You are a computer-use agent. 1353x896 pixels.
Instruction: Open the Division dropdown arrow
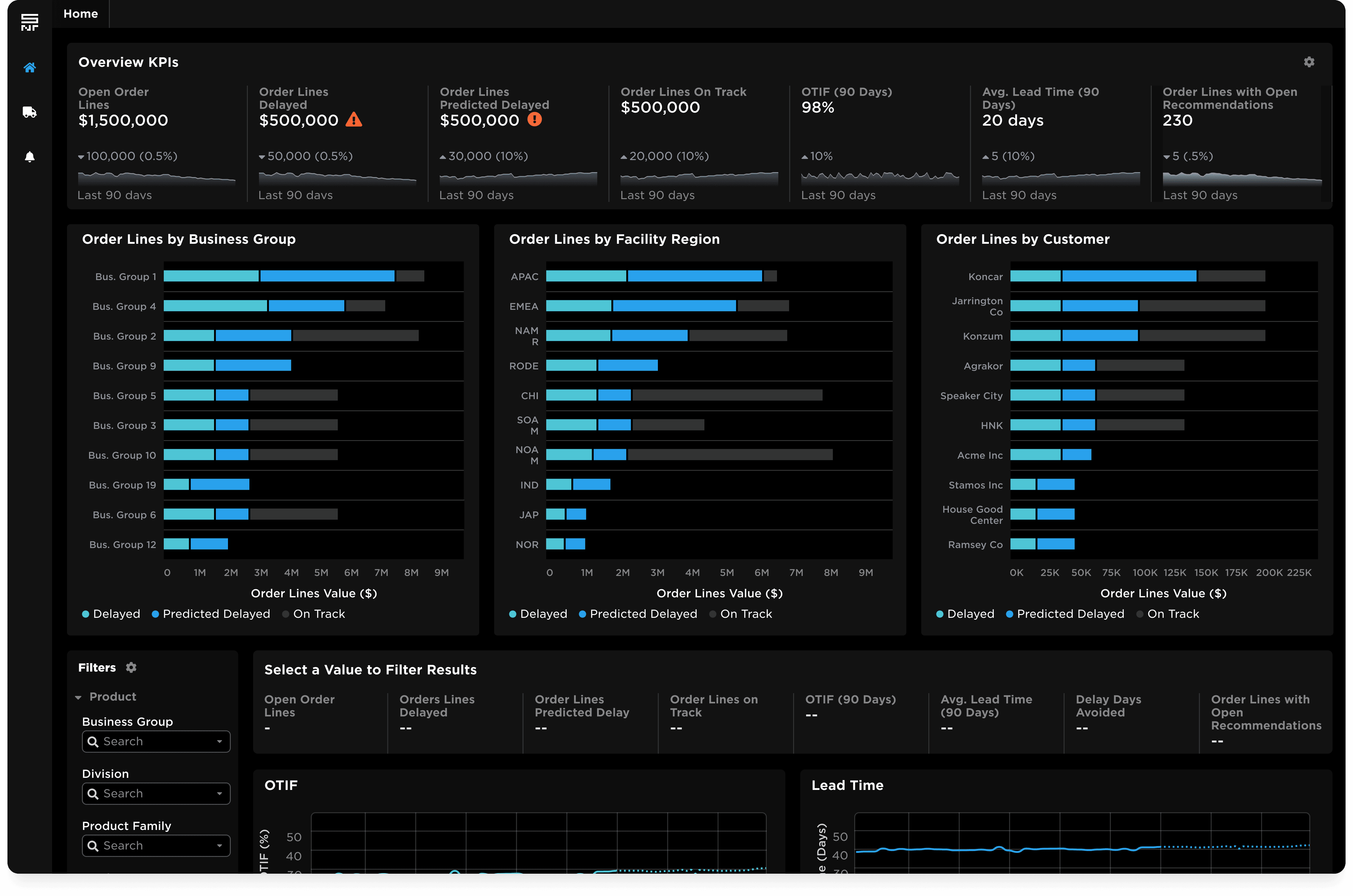pyautogui.click(x=219, y=794)
